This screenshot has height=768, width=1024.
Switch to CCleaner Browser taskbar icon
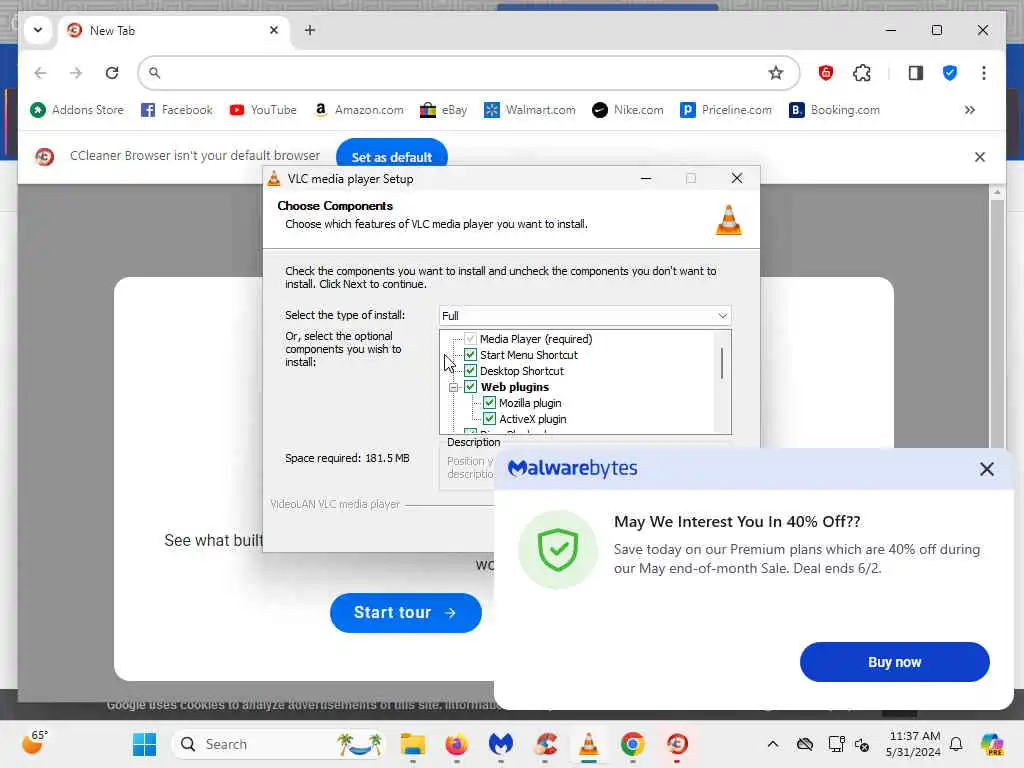point(677,744)
